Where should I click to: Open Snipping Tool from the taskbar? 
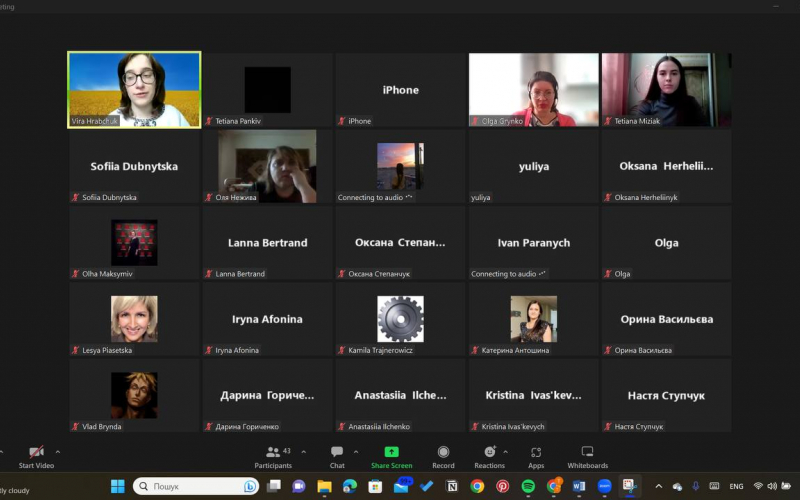pos(630,486)
